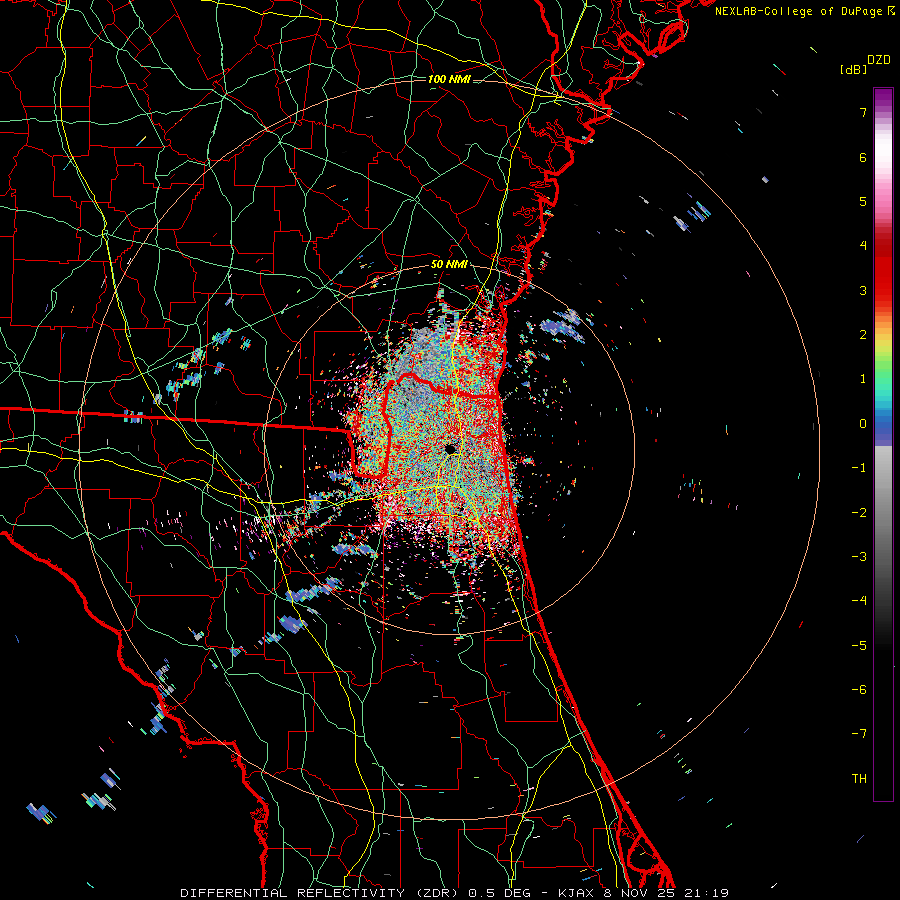Click the -4 value on the color scale
Image resolution: width=900 pixels, height=900 pixels.
point(859,601)
